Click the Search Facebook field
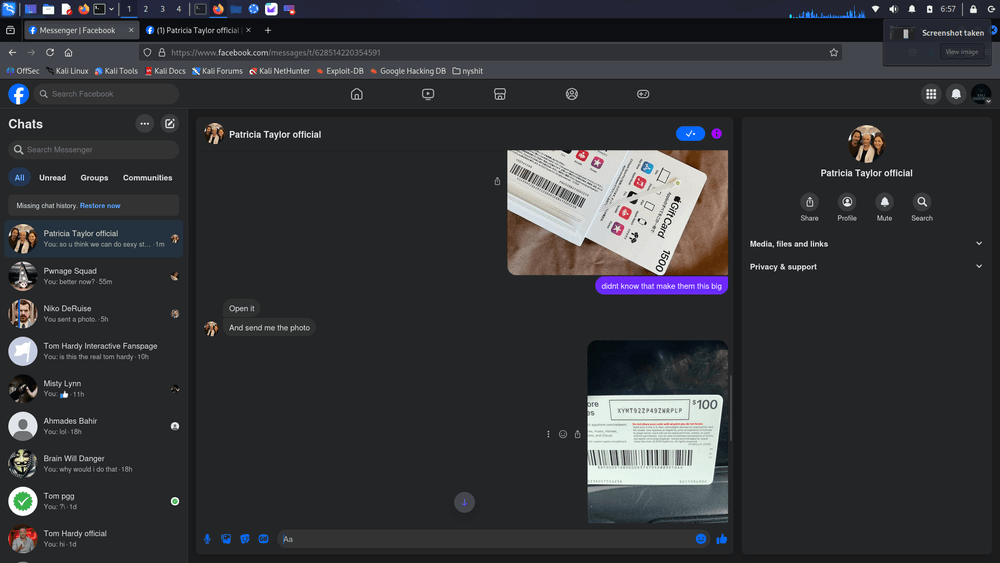1000x563 pixels. (107, 94)
